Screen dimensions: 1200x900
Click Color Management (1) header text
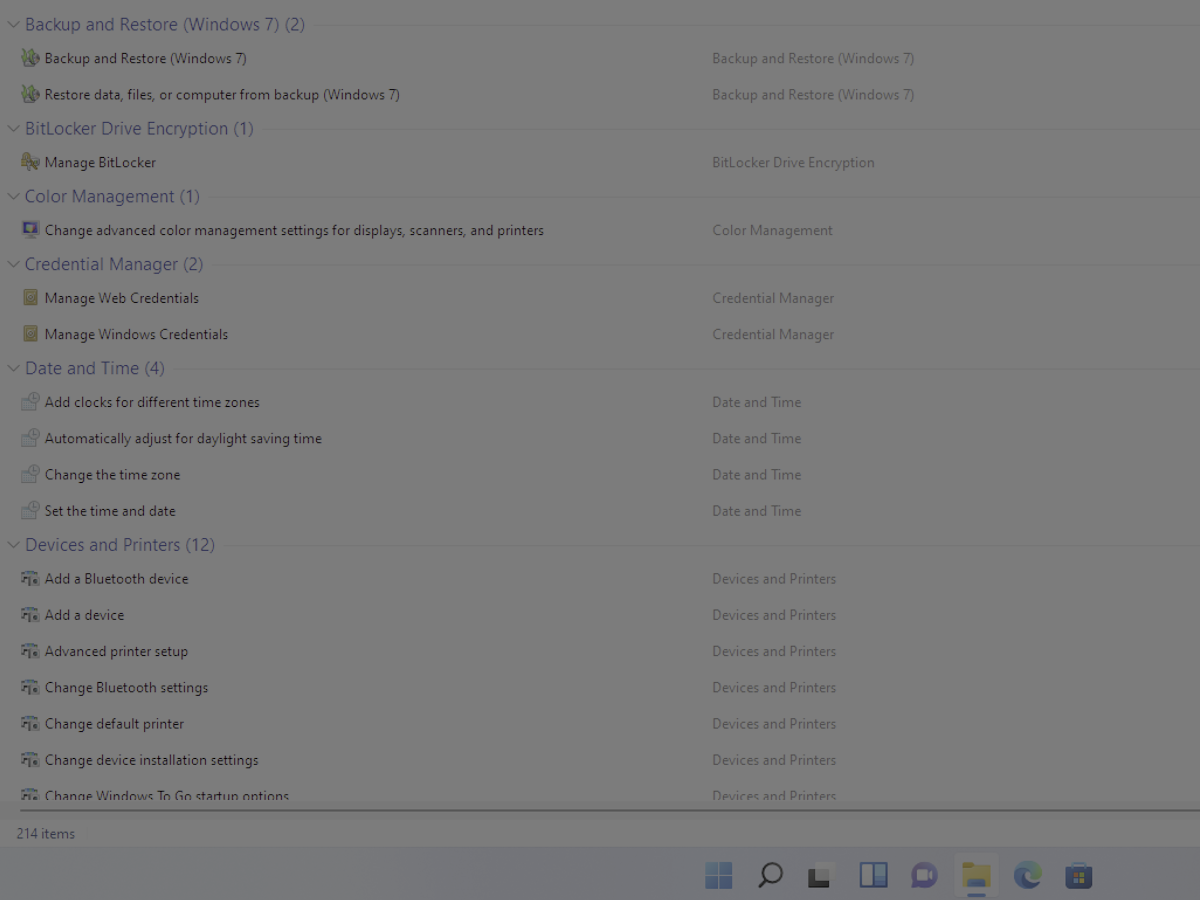pos(112,196)
